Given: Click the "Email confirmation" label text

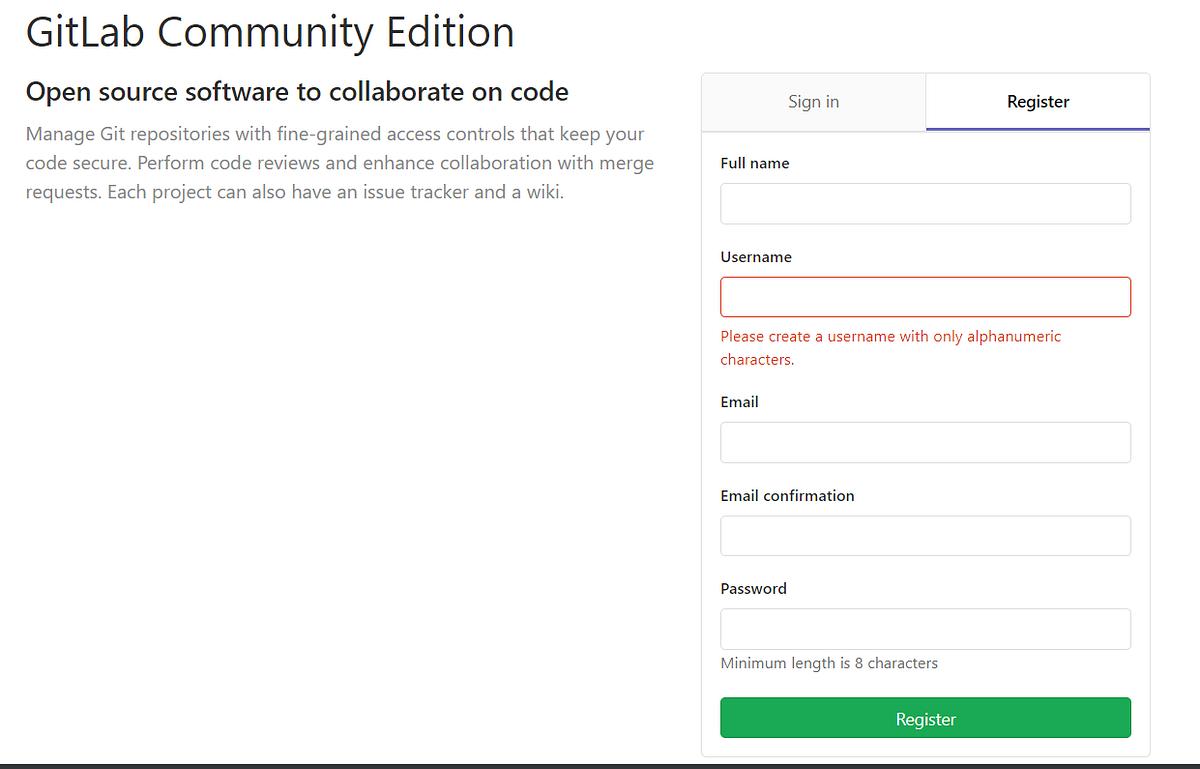Looking at the screenshot, I should tap(787, 496).
